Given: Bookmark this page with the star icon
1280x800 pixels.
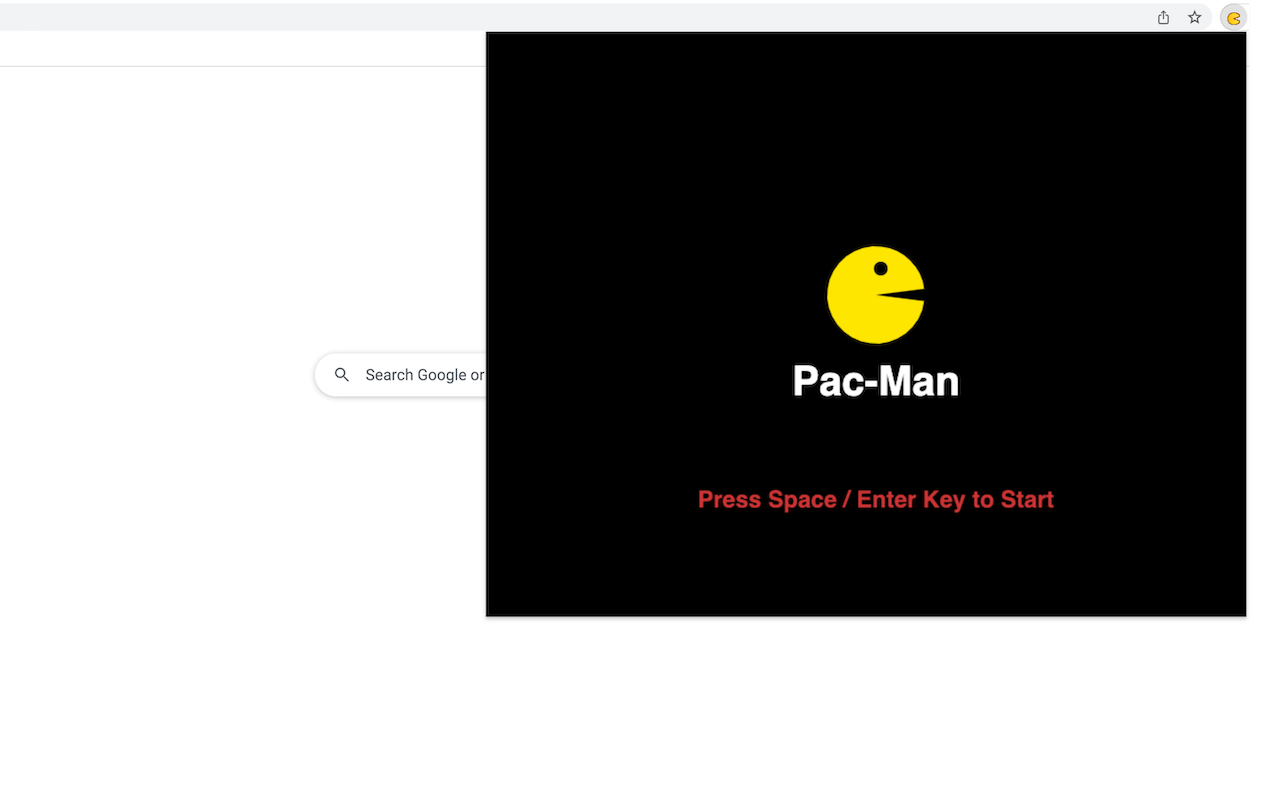Looking at the screenshot, I should 1194,17.
